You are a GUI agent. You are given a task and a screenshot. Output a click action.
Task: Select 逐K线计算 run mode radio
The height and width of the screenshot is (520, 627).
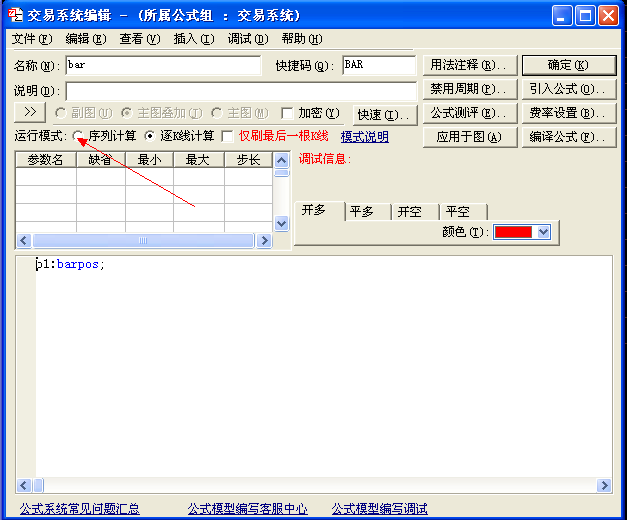coord(150,136)
